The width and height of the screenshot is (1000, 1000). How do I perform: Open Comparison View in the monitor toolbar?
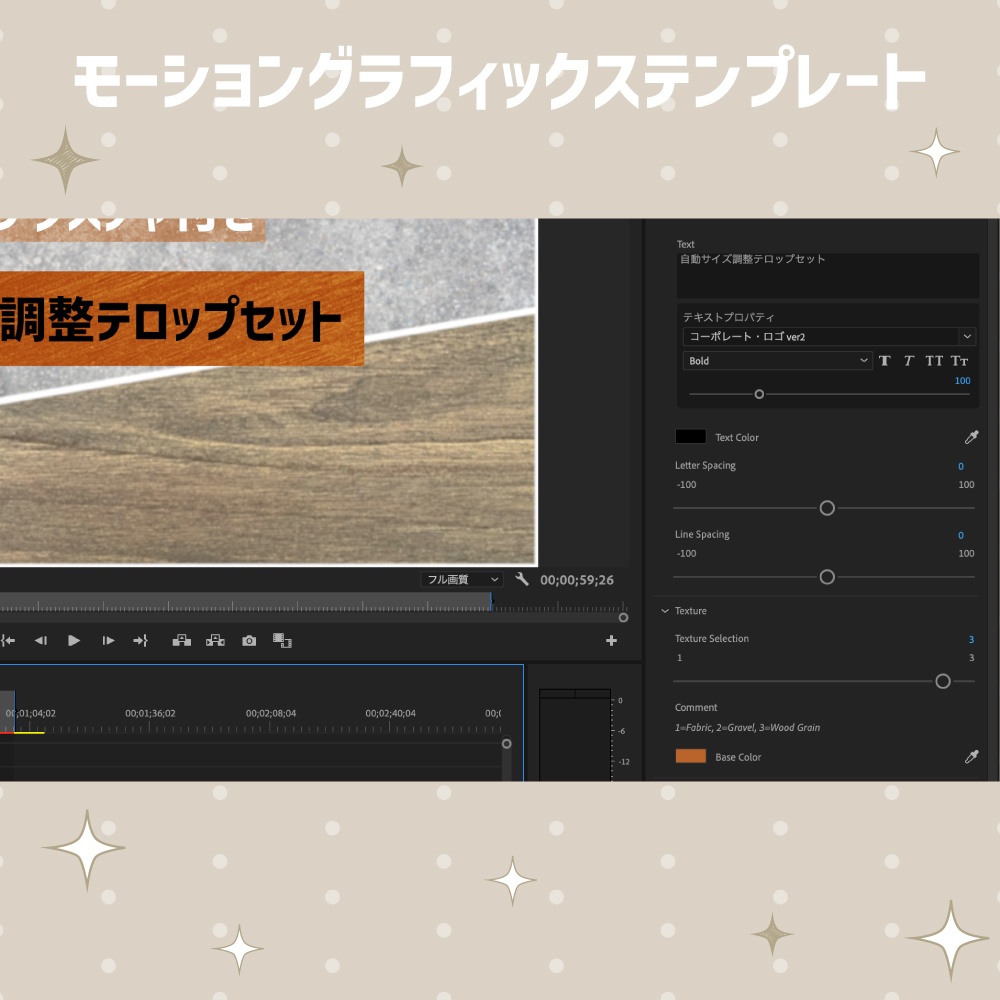[x=285, y=641]
